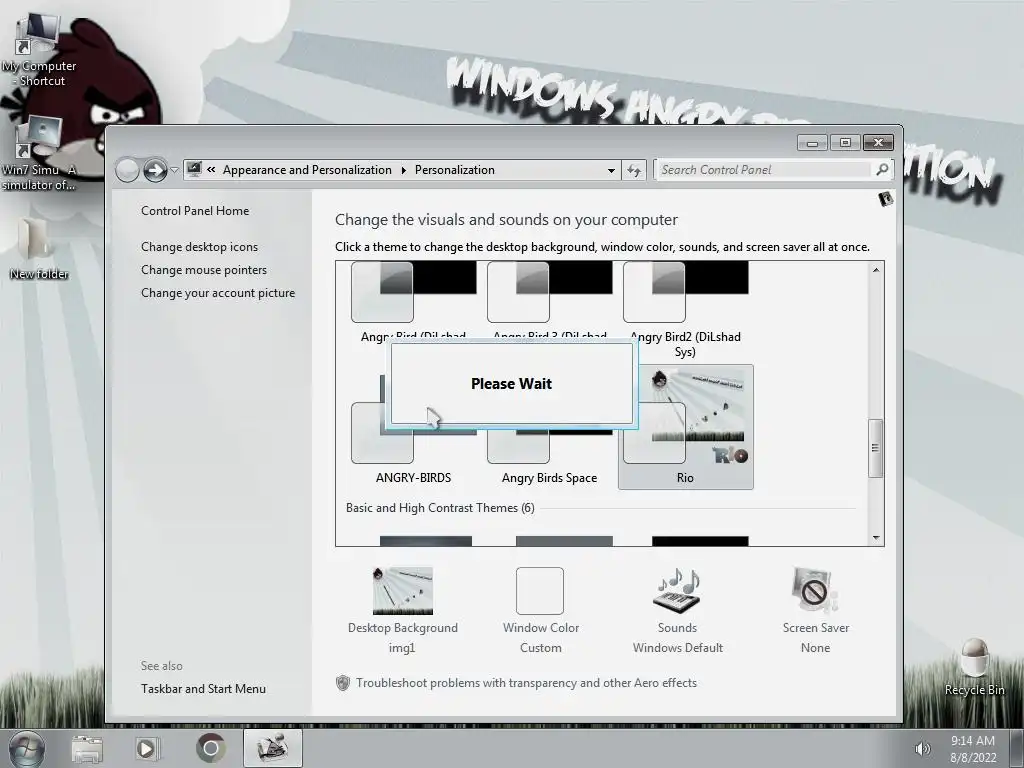Image resolution: width=1024 pixels, height=768 pixels.
Task: Open Chrome browser from the taskbar
Action: 210,748
